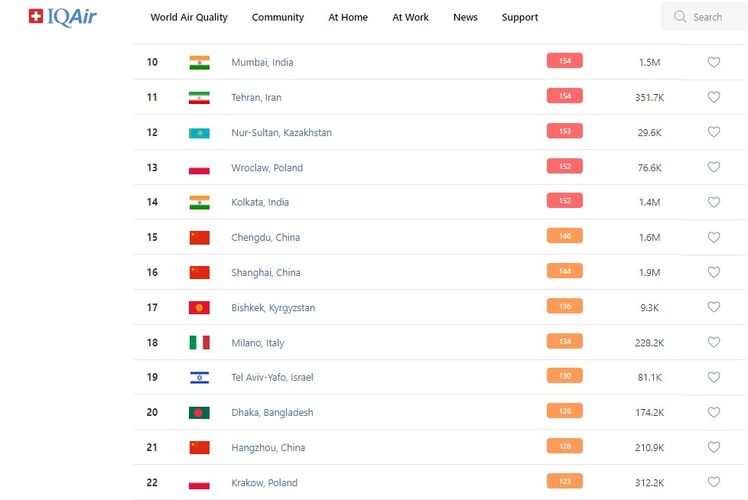Toggle the heart for Tehran, Iran
Screen dimensions: 748x500
click(x=713, y=97)
